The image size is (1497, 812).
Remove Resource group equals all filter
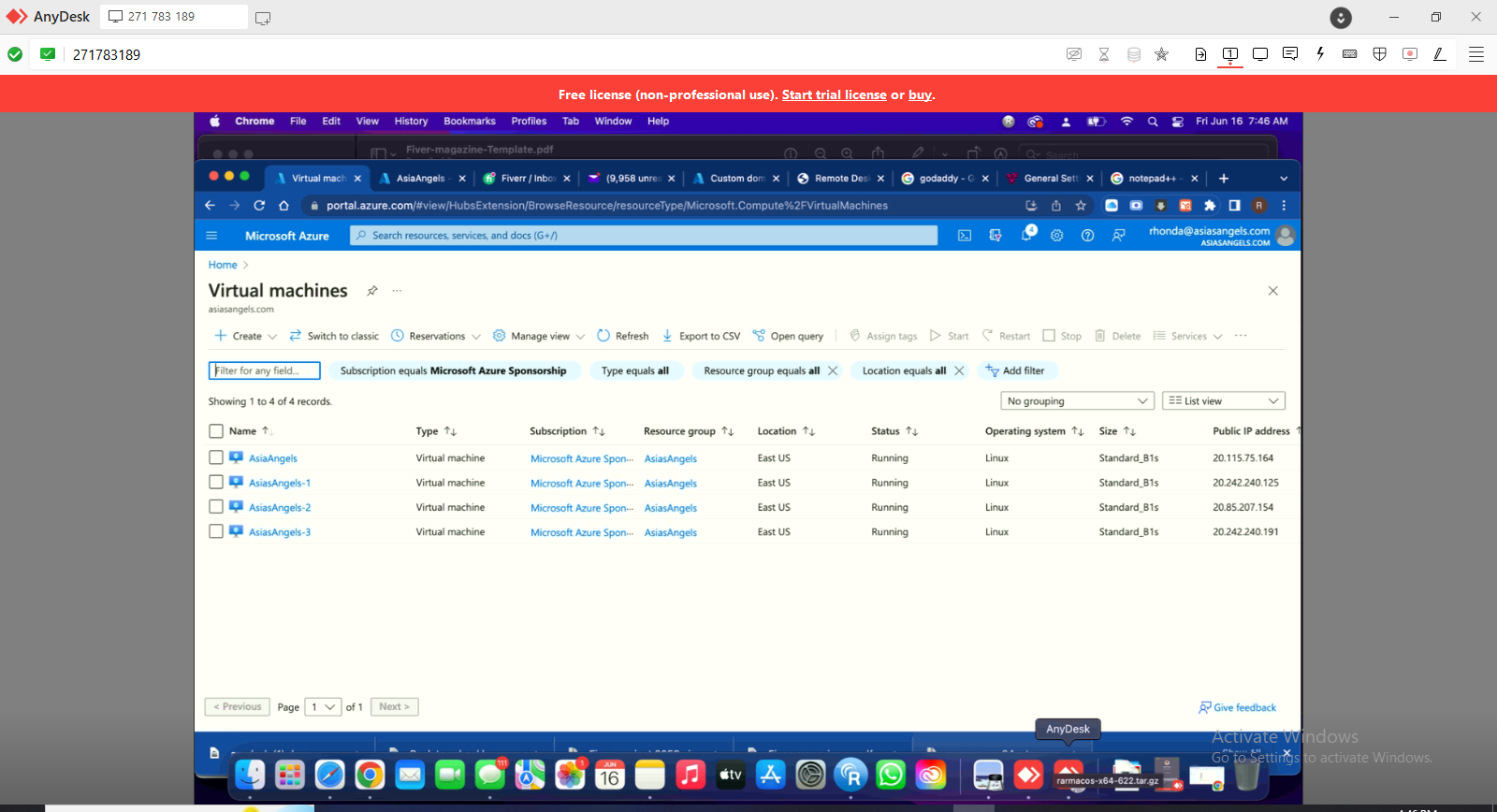pos(833,371)
